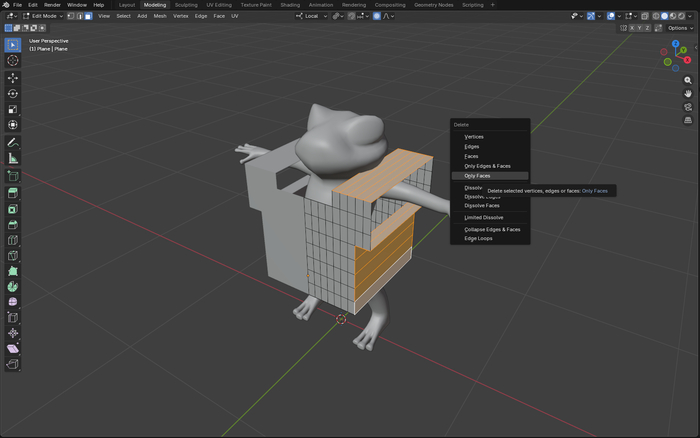This screenshot has height=438, width=700.
Task: Activate the Rotate tool
Action: [x=13, y=93]
